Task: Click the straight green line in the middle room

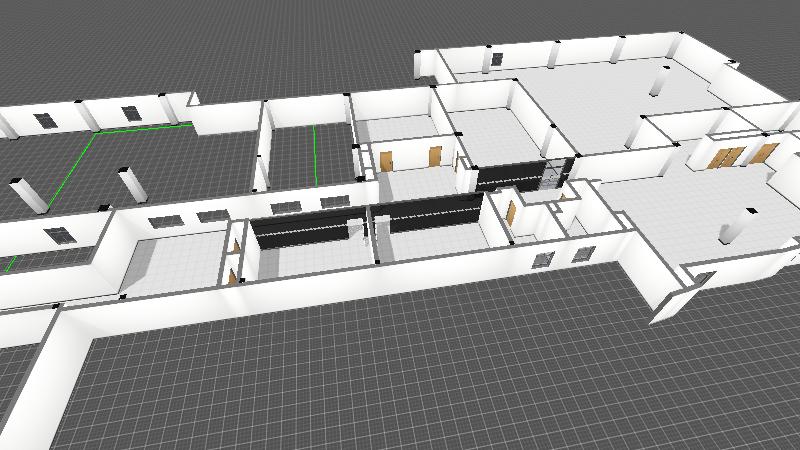Action: click(314, 155)
